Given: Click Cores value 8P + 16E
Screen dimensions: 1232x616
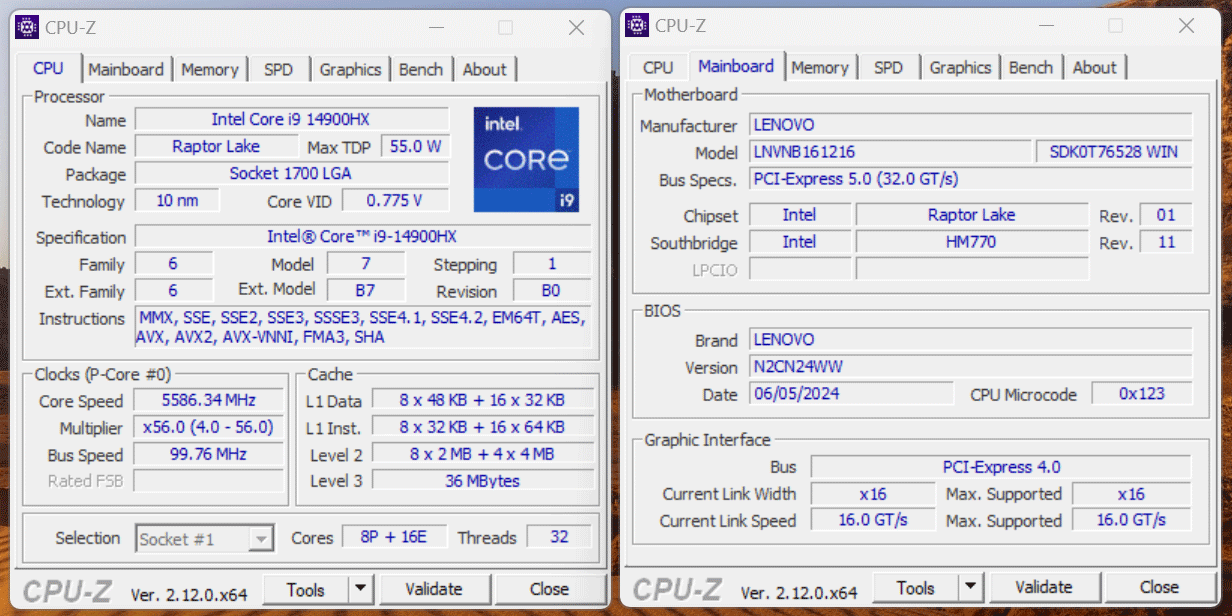Looking at the screenshot, I should tap(393, 537).
